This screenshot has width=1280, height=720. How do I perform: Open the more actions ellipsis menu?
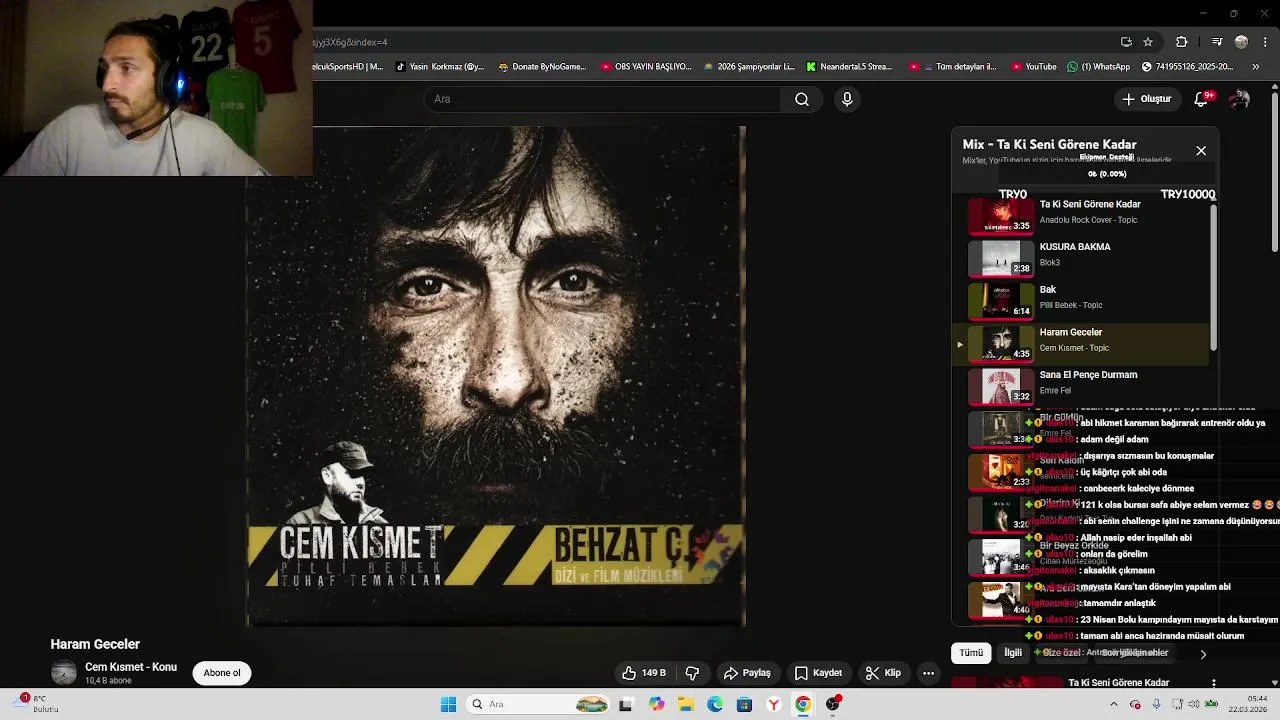point(928,673)
